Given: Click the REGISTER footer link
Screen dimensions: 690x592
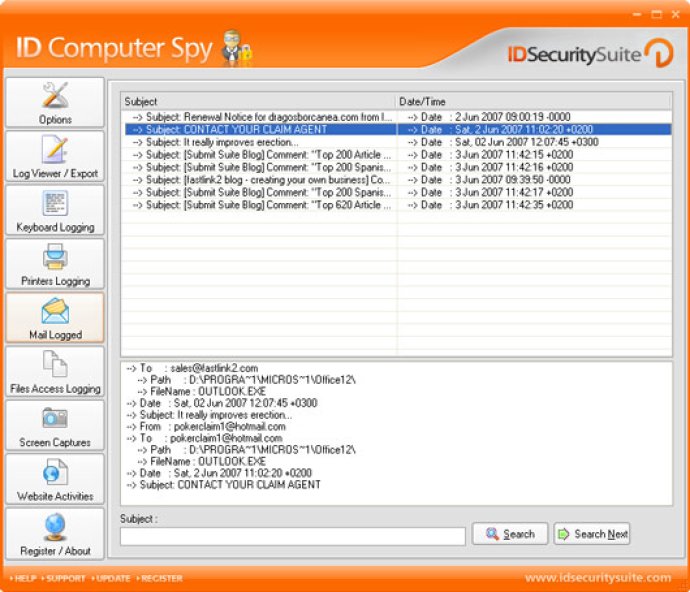Looking at the screenshot, I should tap(159, 578).
